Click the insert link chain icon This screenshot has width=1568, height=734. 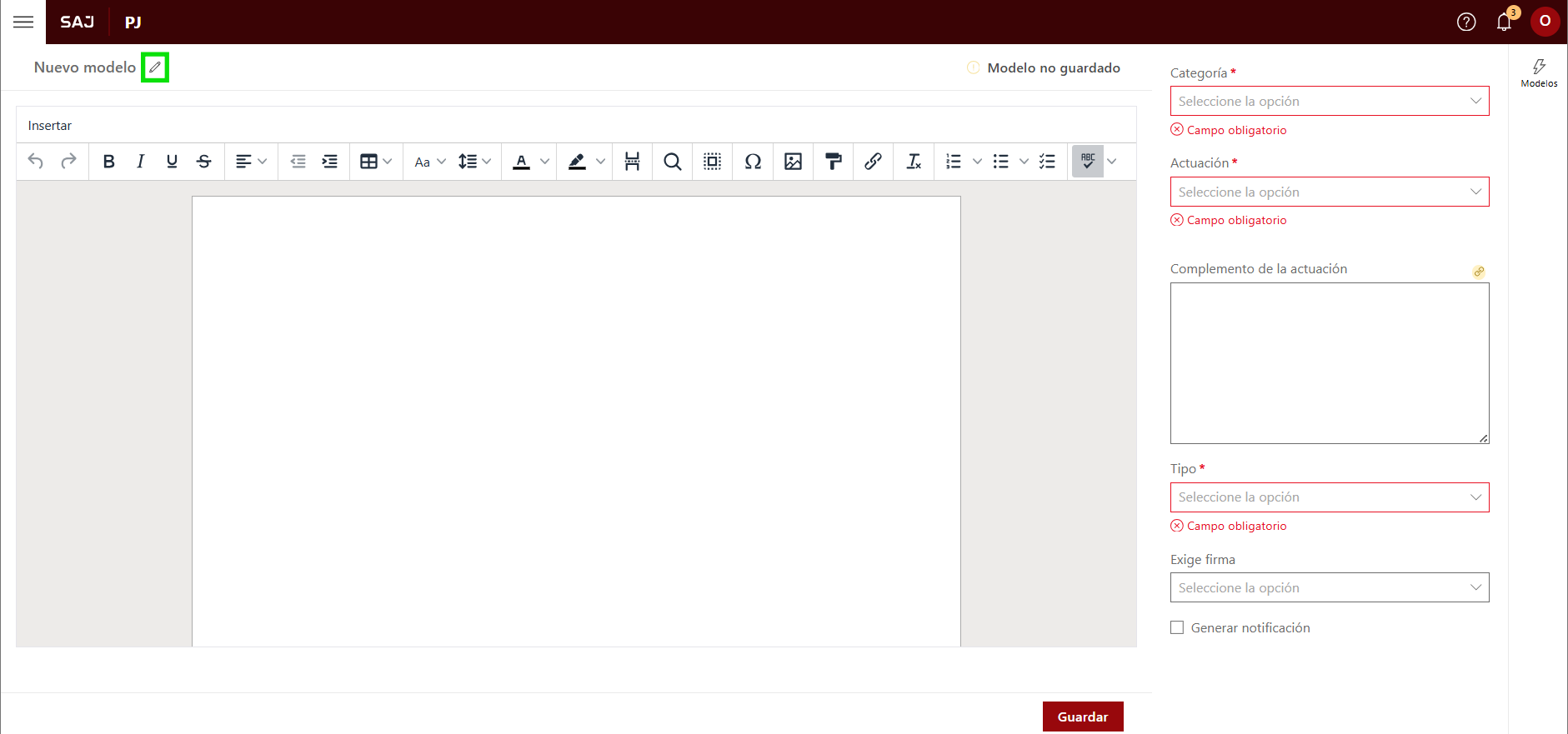click(x=873, y=162)
